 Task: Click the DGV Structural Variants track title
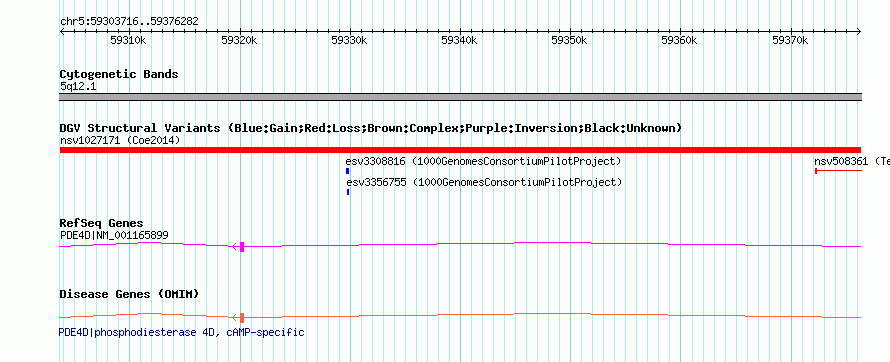tap(371, 128)
